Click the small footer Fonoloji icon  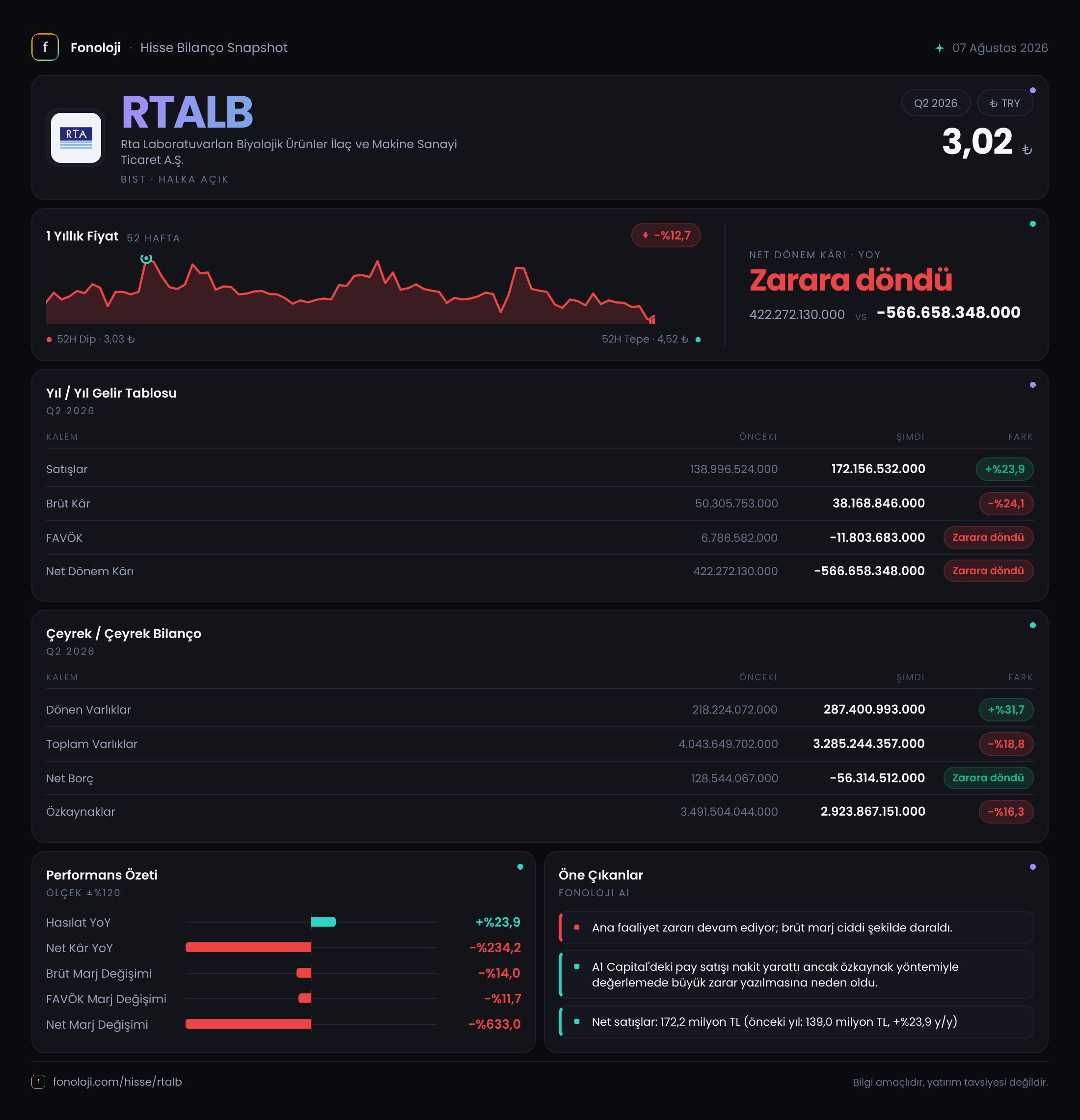pyautogui.click(x=38, y=1082)
